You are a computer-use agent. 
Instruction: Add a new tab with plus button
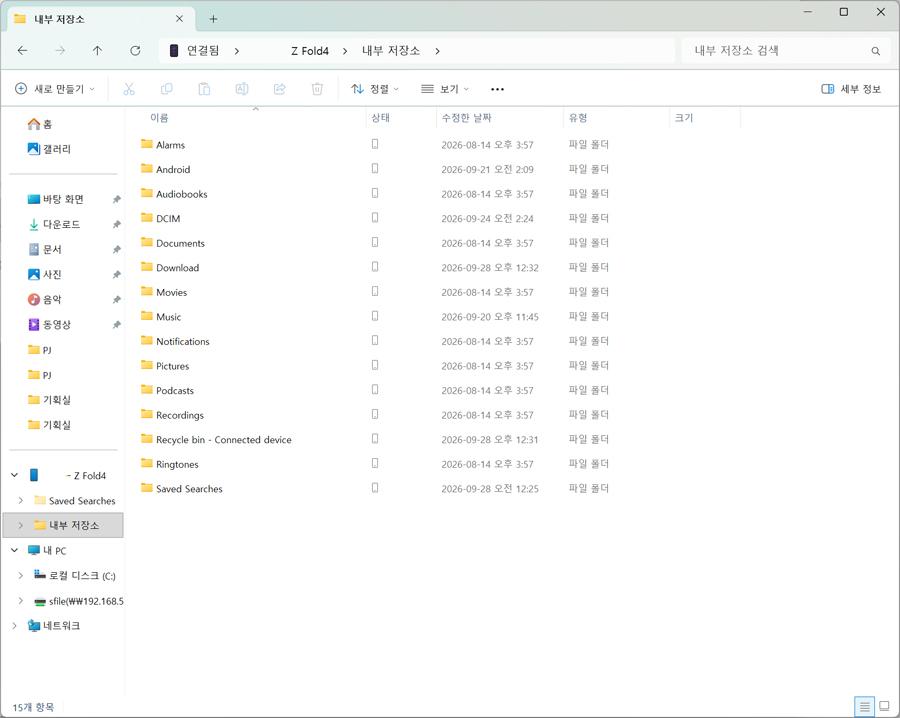213,19
